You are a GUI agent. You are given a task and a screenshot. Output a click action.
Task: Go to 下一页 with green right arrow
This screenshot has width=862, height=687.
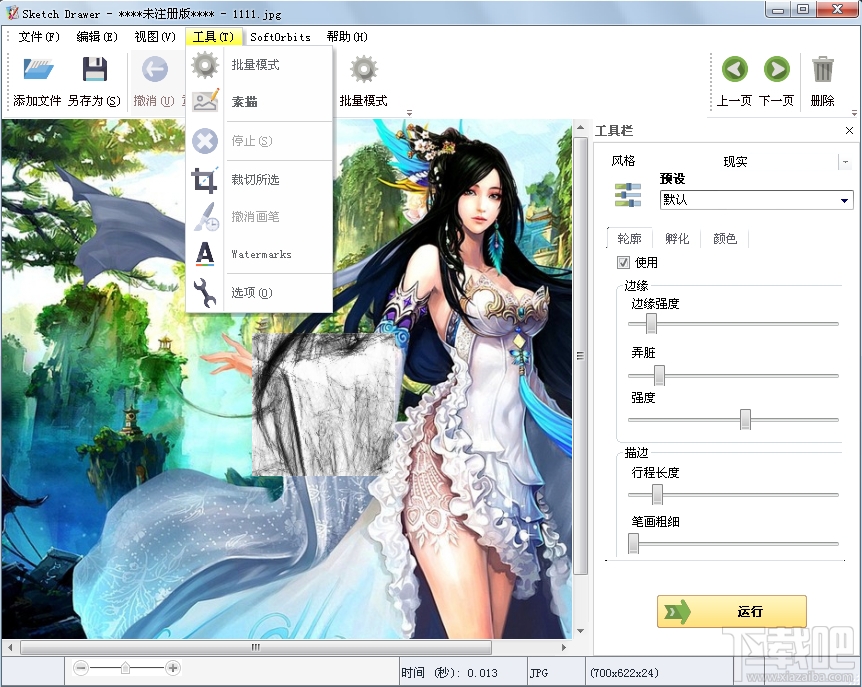[x=776, y=70]
